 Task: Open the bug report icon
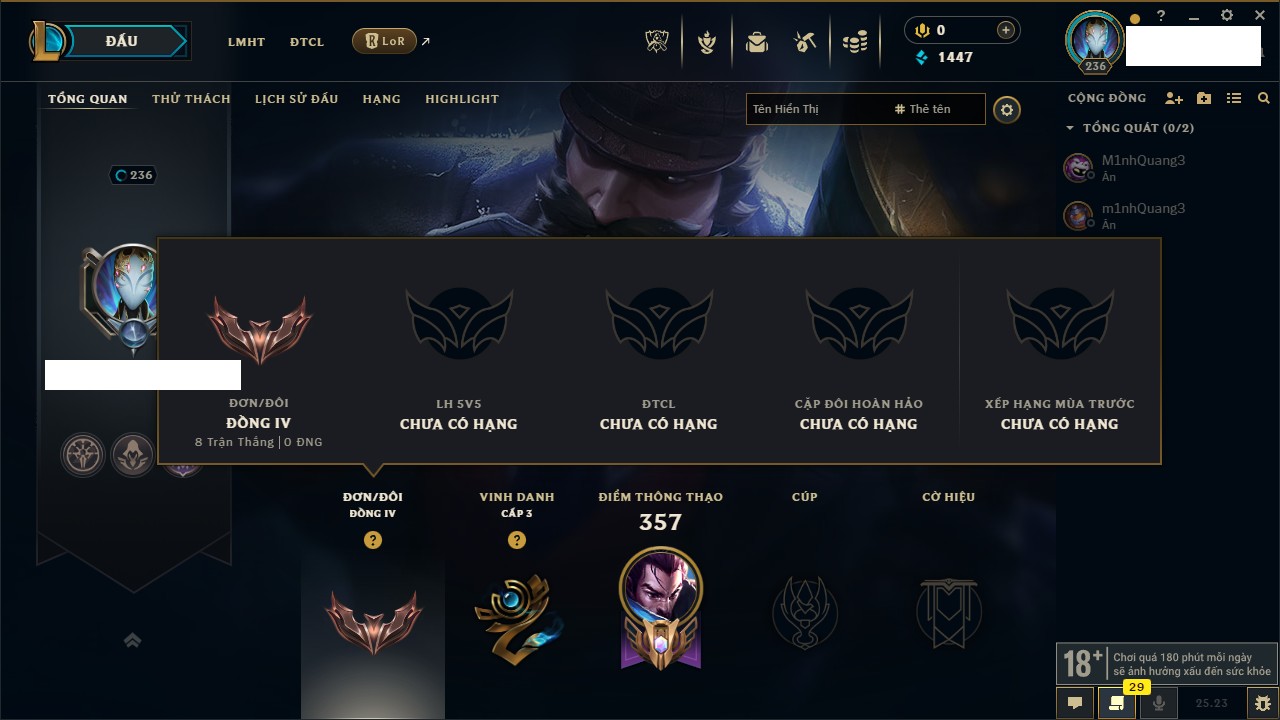(x=1262, y=703)
